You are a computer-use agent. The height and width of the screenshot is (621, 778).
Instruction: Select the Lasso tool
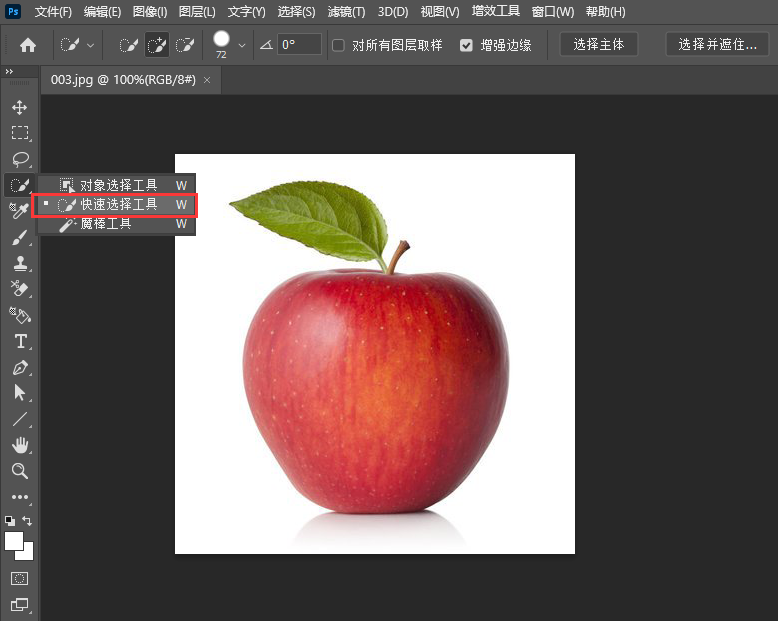(x=19, y=159)
